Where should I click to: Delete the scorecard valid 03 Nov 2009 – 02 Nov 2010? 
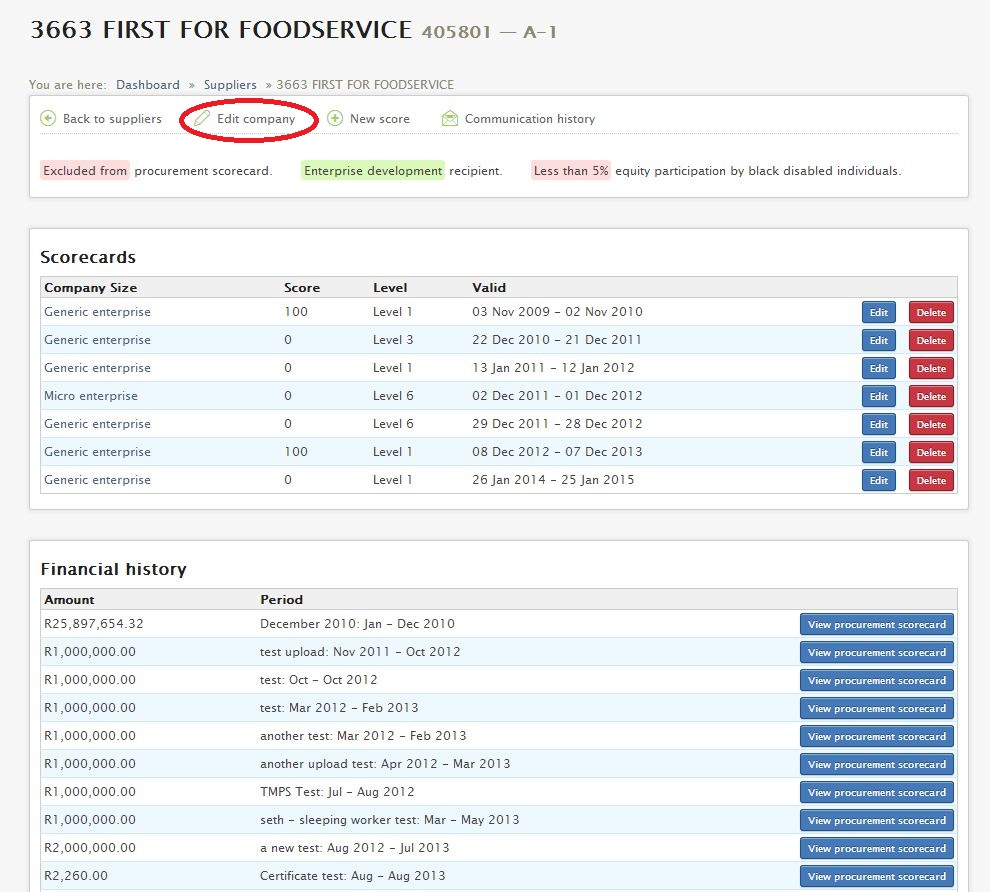931,312
